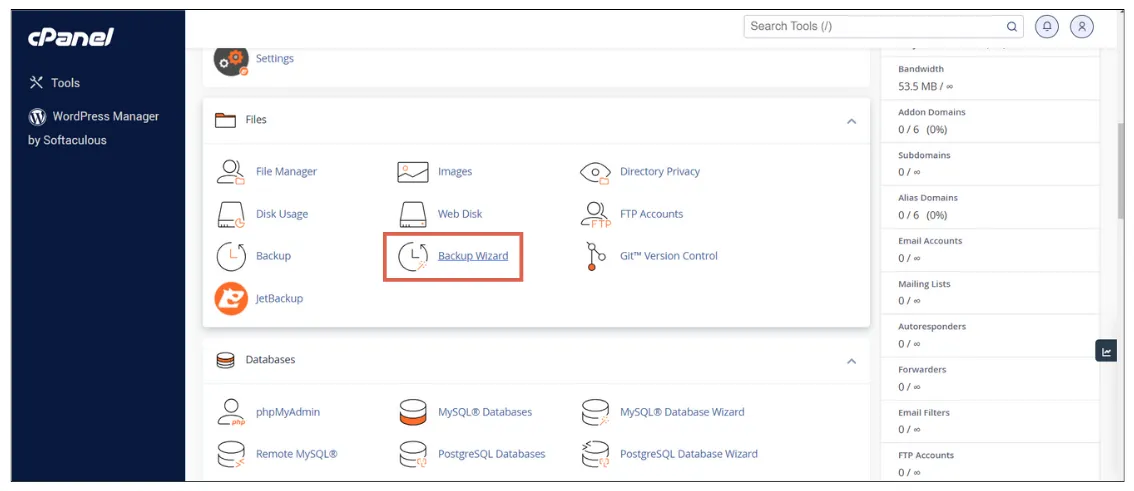This screenshot has width=1134, height=491.
Task: Collapse the Files section chevron
Action: [x=851, y=120]
